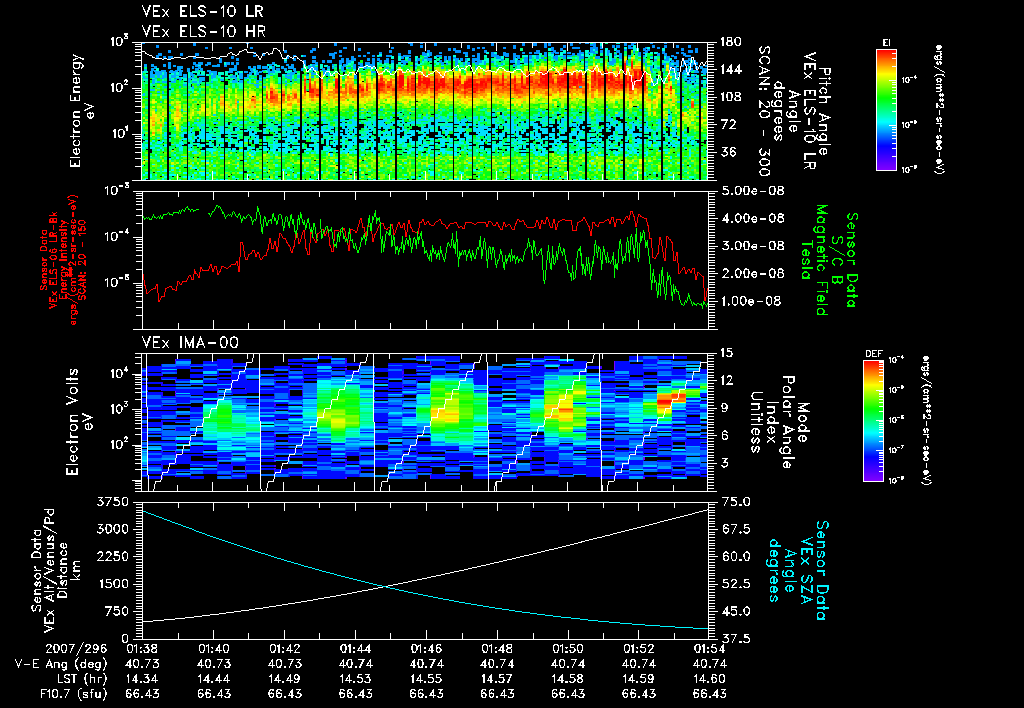Click the pitch angle tick value 36
Viewport: 1024px width, 708px height.
click(x=727, y=152)
